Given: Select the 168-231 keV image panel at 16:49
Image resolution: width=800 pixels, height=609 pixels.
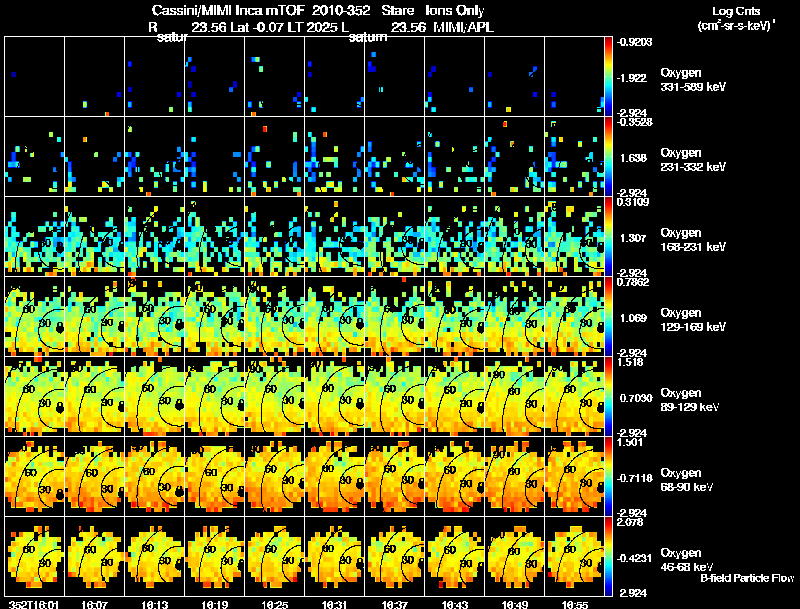Looking at the screenshot, I should coord(514,236).
